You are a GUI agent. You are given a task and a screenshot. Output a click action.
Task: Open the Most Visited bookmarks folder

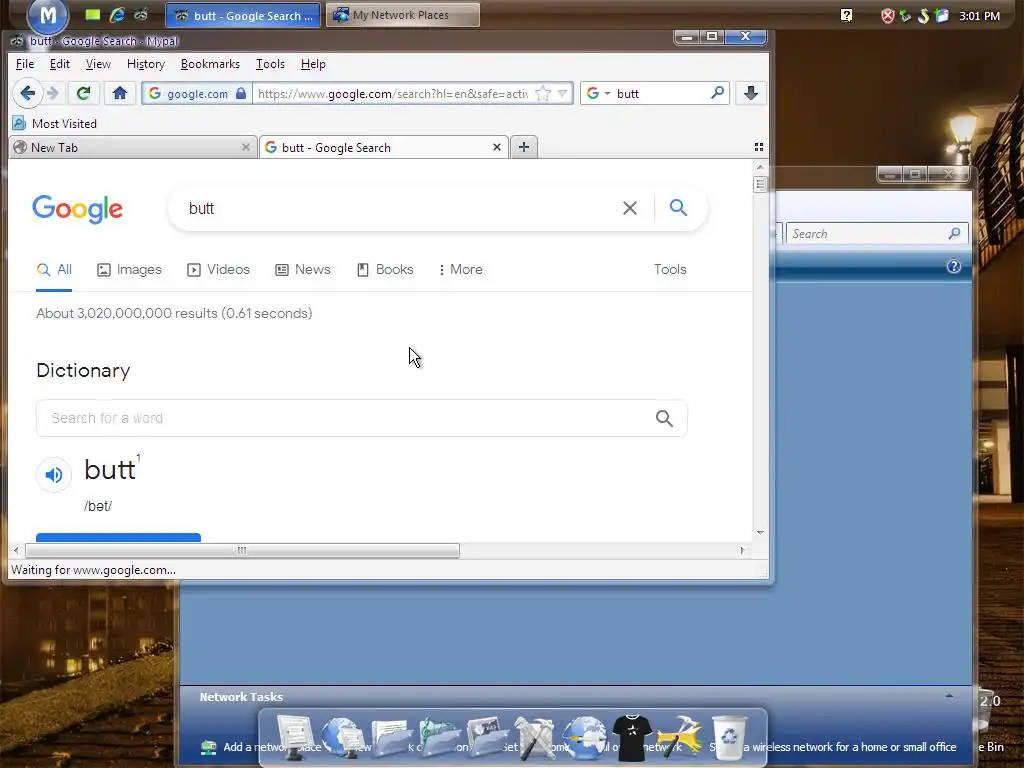coord(55,123)
